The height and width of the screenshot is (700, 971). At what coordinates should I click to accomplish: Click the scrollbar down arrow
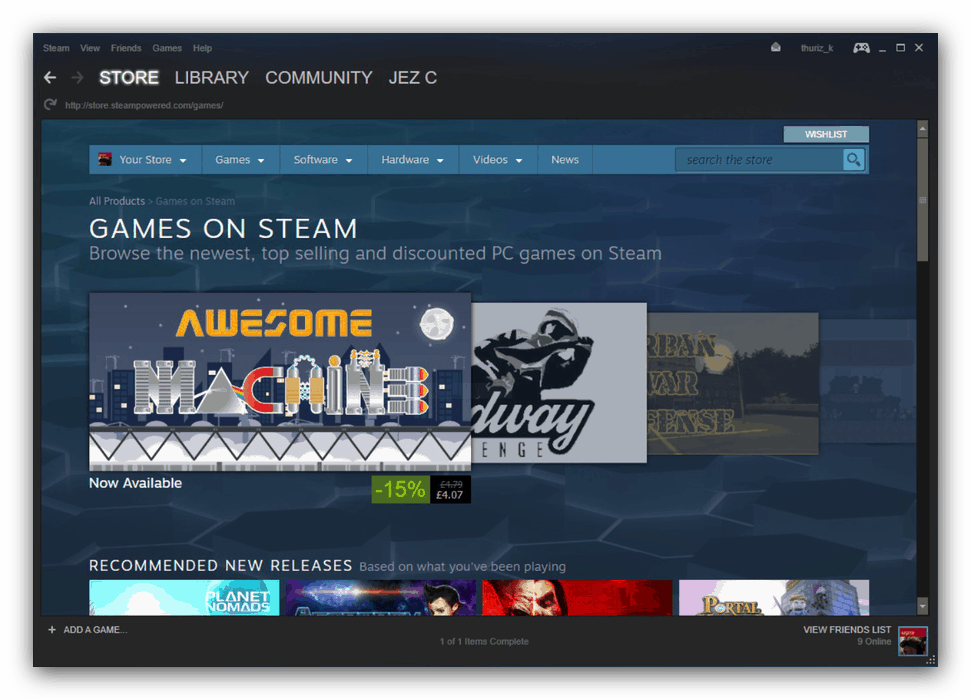923,606
